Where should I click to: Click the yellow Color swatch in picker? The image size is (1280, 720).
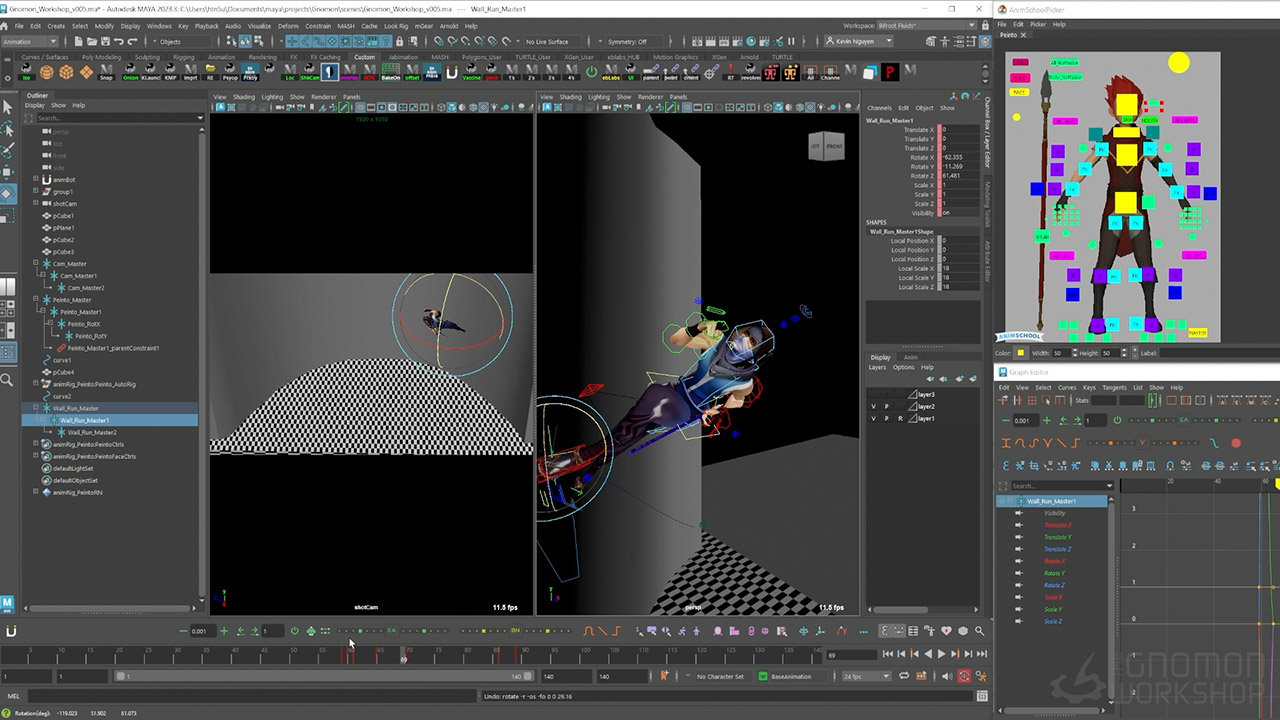tap(1021, 353)
